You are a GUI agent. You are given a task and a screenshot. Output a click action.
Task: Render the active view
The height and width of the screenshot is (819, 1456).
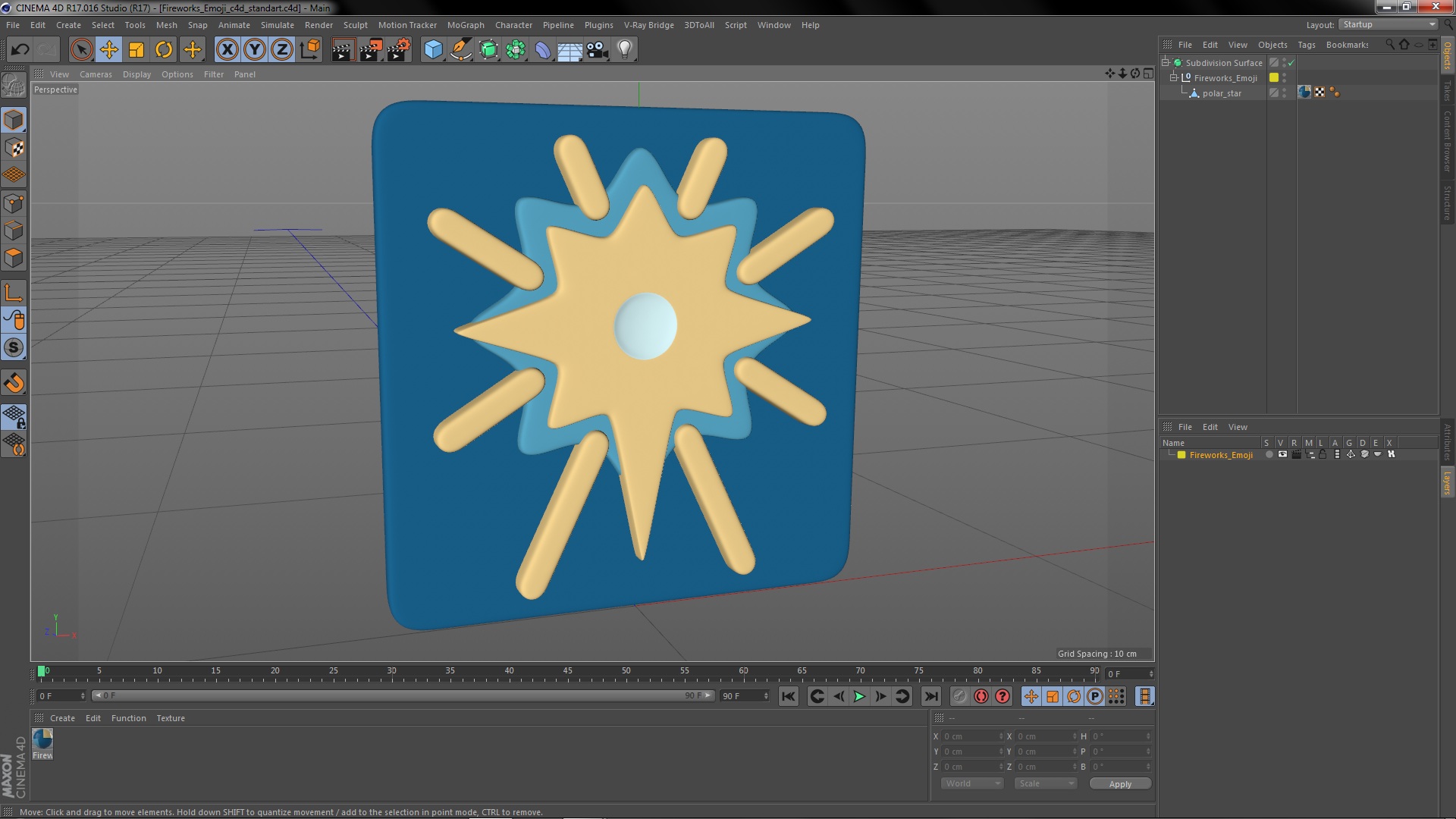click(342, 50)
